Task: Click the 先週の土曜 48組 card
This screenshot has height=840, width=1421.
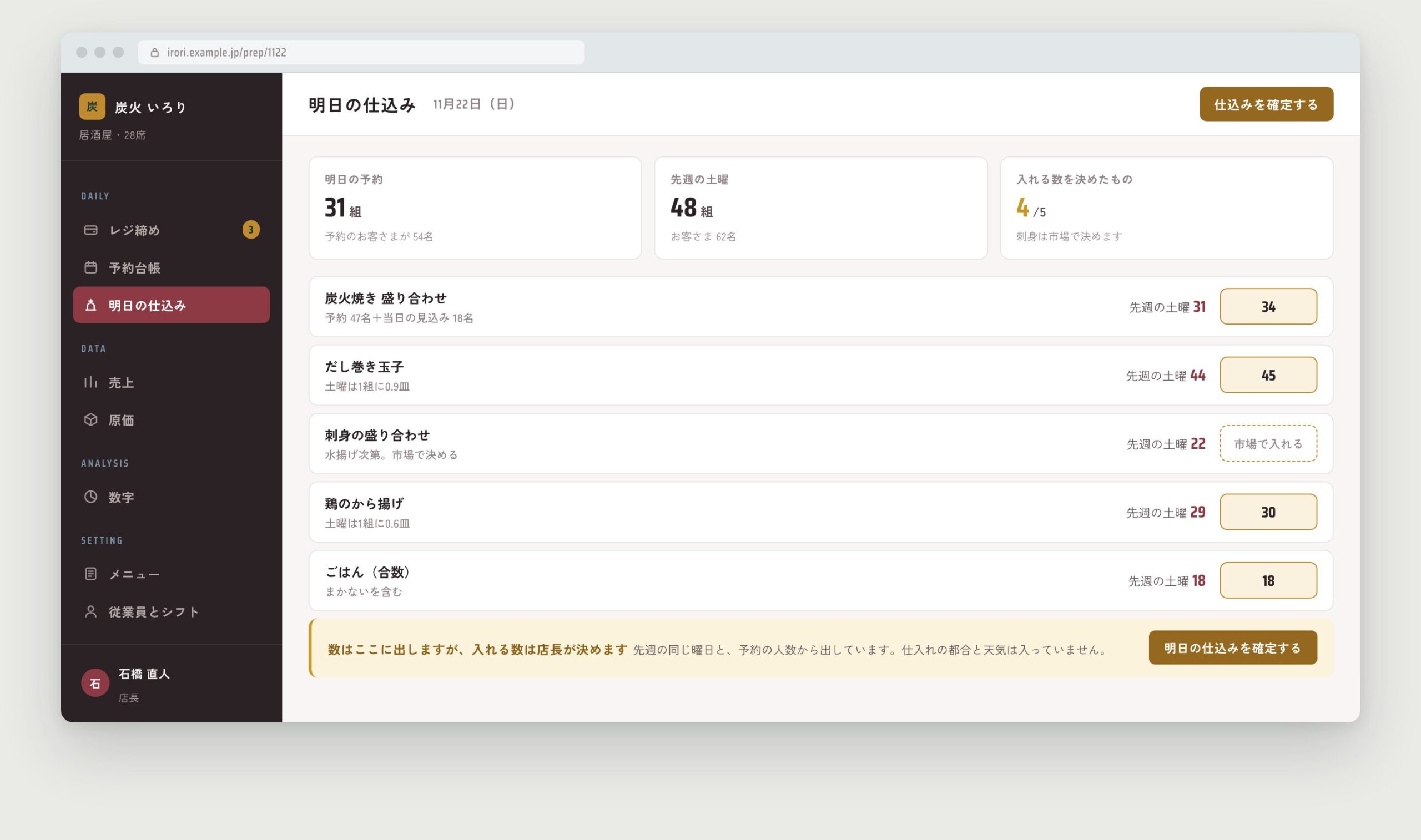Action: click(x=821, y=208)
